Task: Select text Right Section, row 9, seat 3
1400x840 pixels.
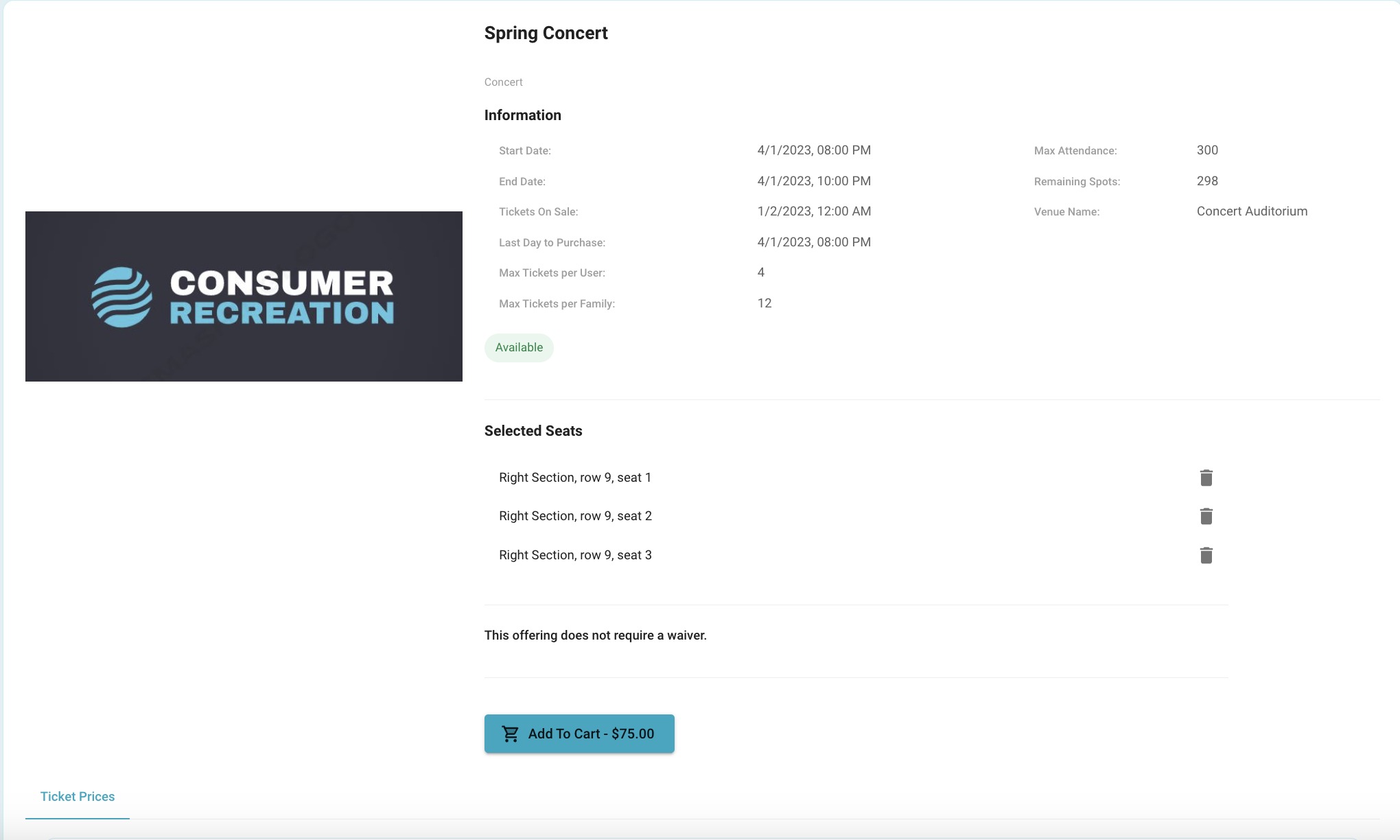Action: click(575, 555)
